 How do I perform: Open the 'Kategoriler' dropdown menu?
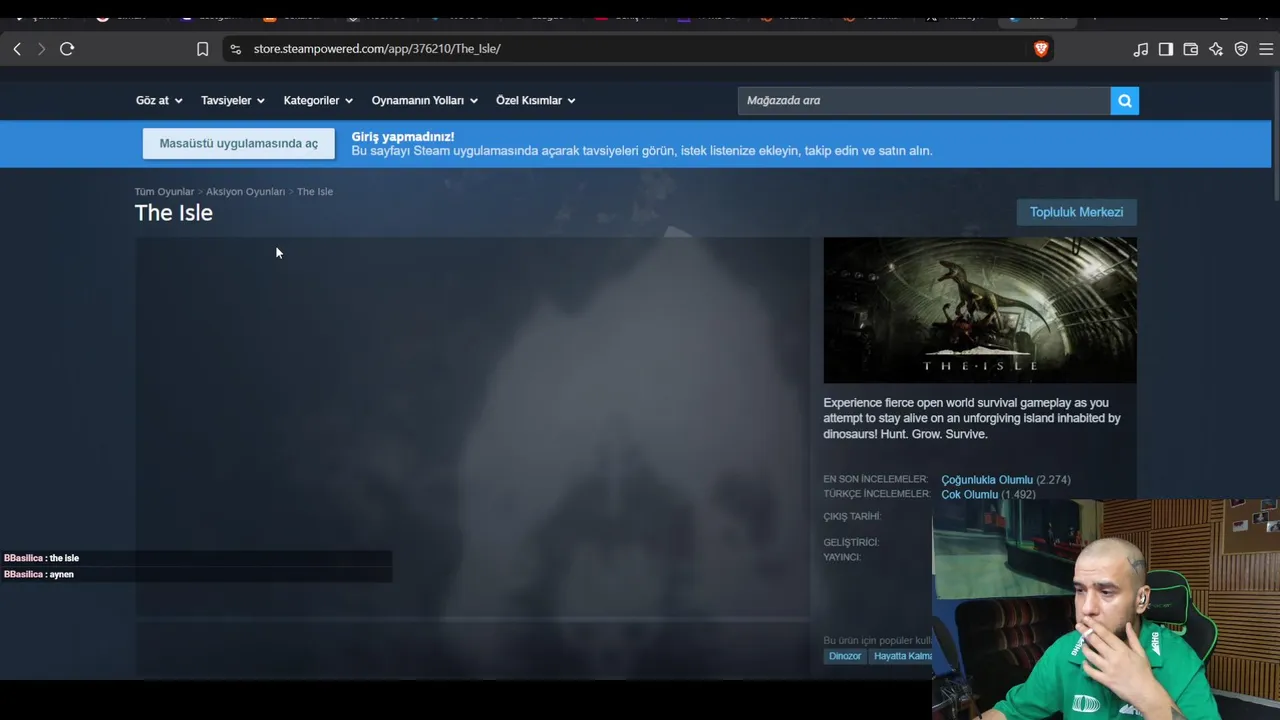click(x=318, y=100)
